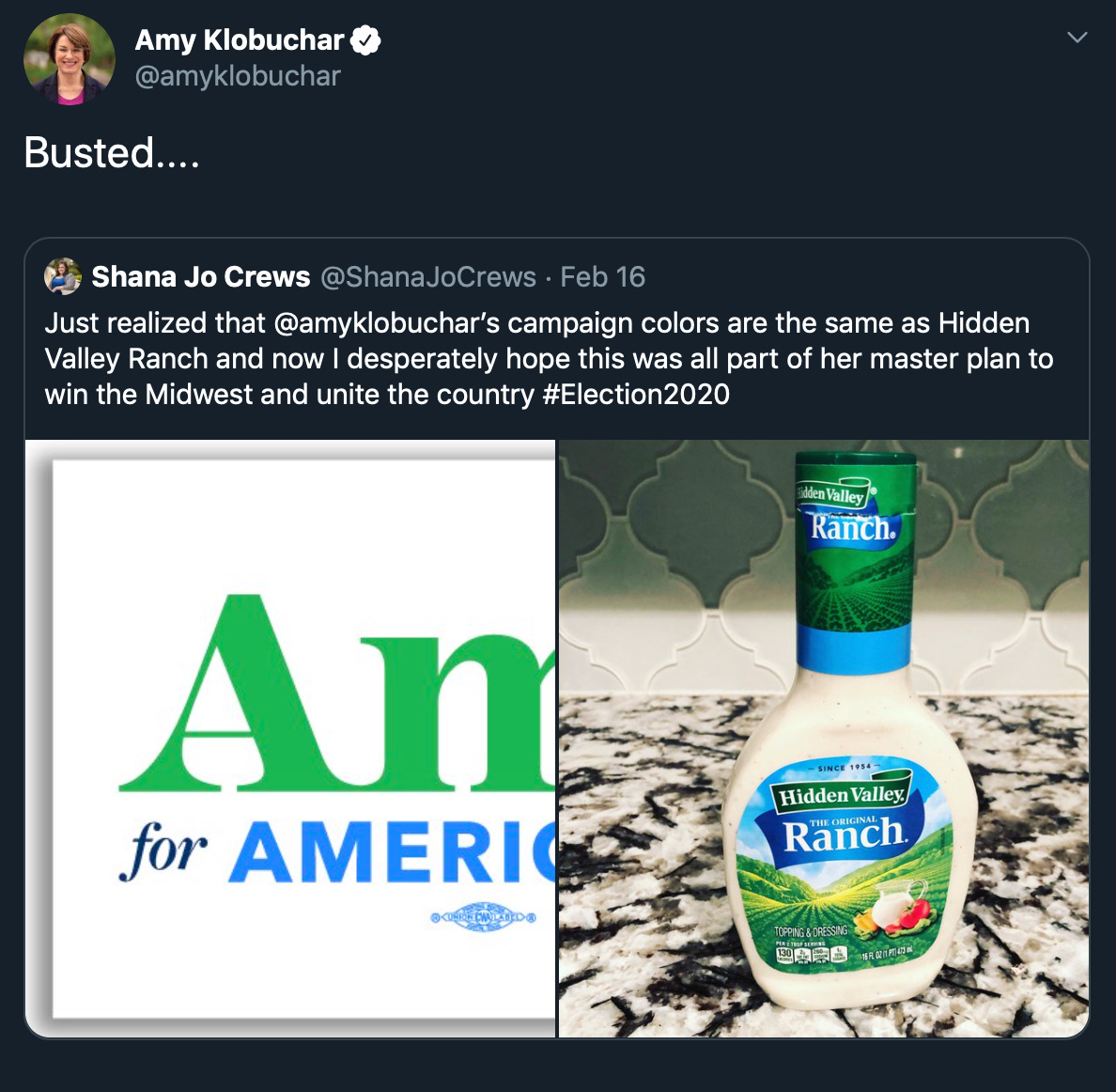Expand the tweet options chevron
1116x1092 pixels.
click(x=1077, y=38)
